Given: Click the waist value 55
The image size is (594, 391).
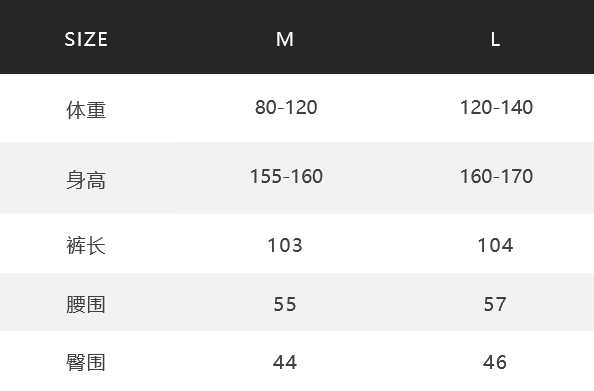Looking at the screenshot, I should click(285, 304).
